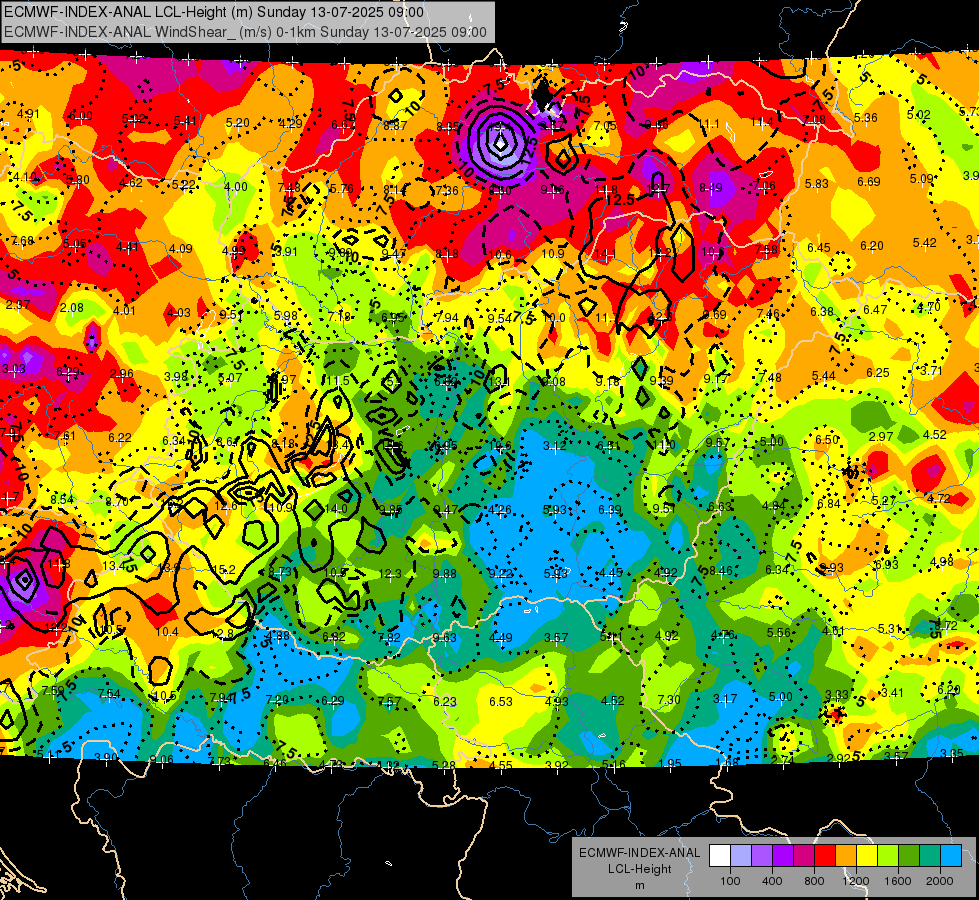Click the wind shear value 2.97

(x=881, y=436)
